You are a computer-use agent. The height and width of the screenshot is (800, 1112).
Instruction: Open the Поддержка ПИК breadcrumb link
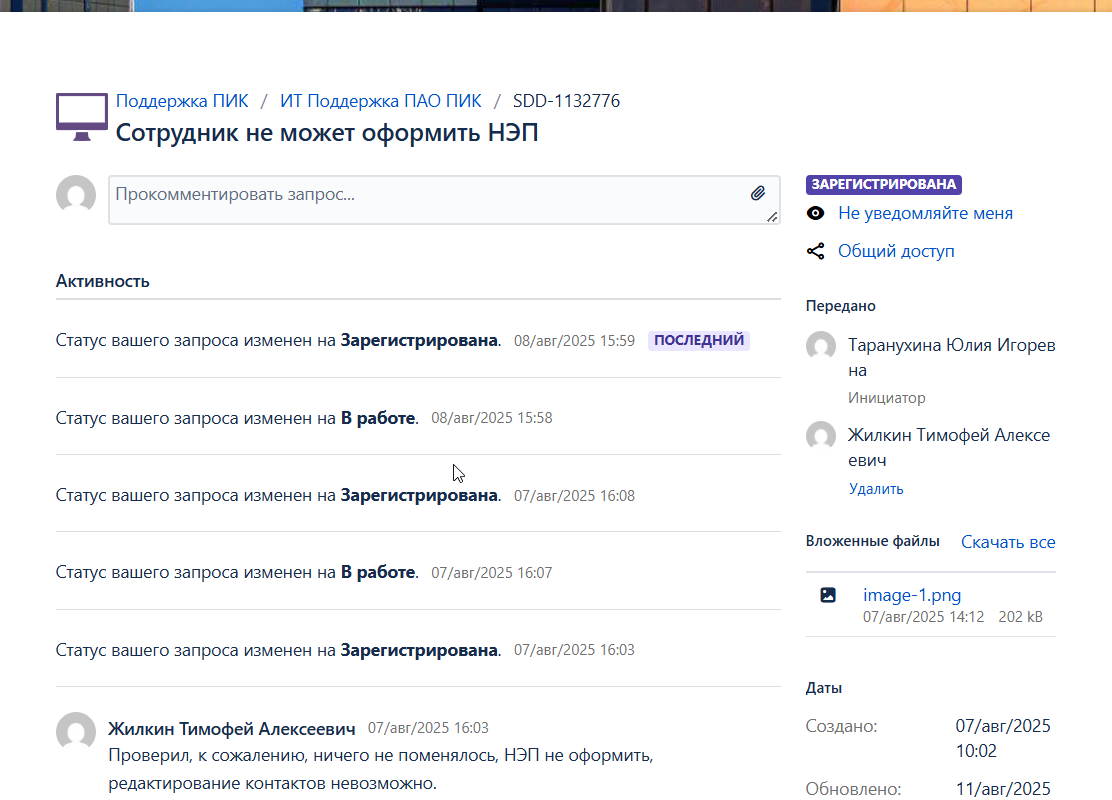tap(182, 101)
